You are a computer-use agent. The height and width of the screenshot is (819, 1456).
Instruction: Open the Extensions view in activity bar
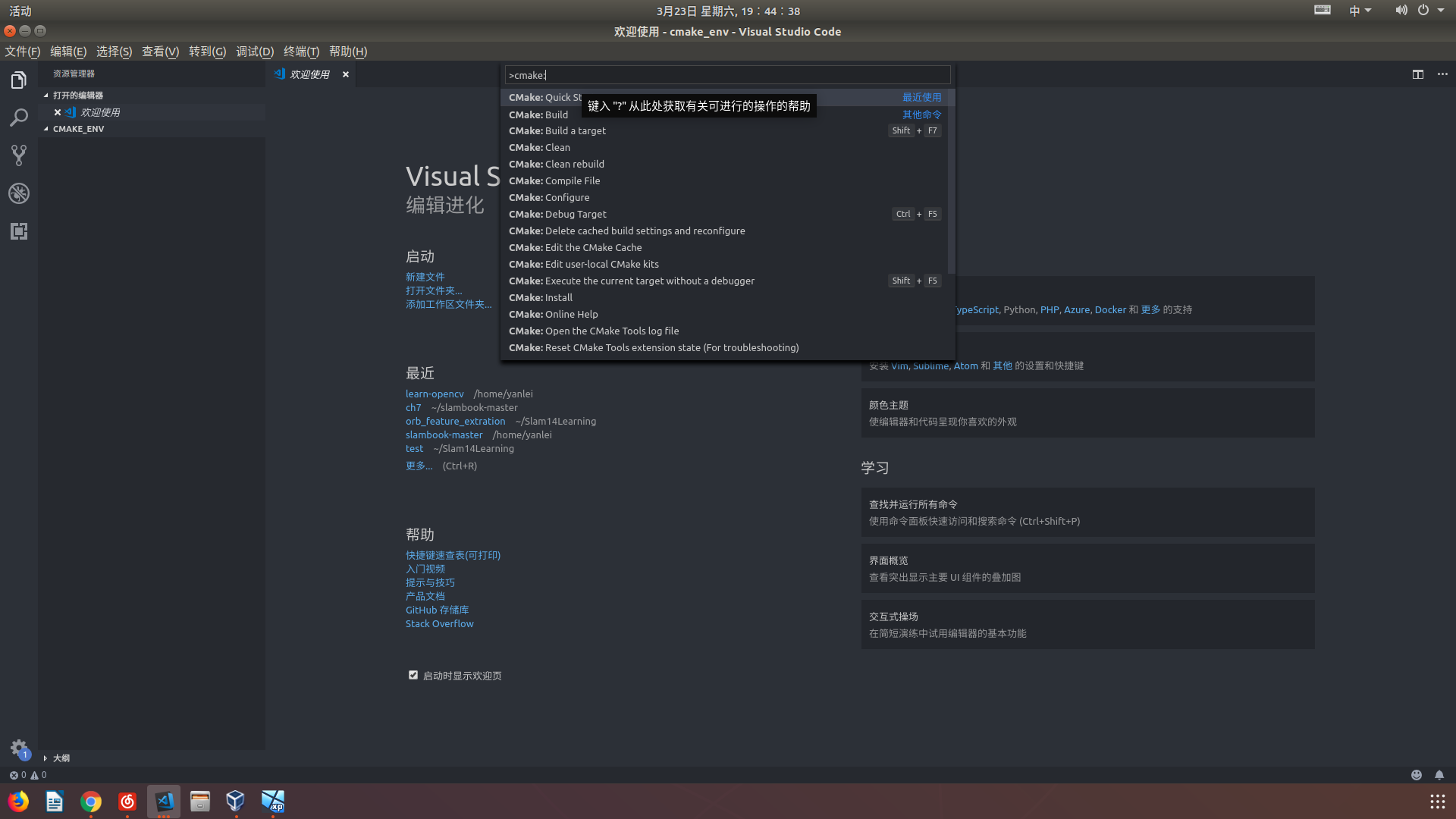pyautogui.click(x=19, y=231)
